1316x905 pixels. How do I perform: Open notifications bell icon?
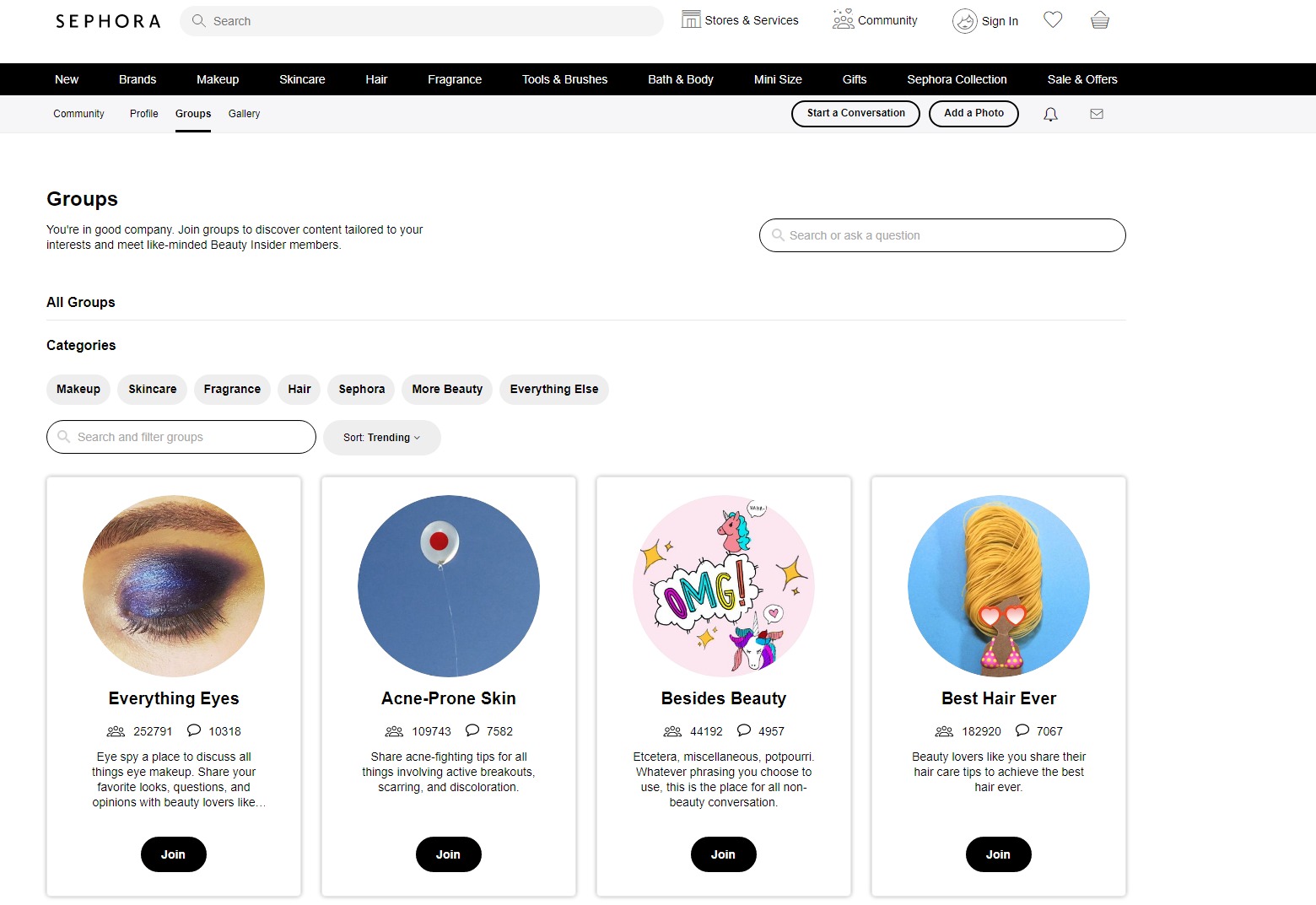click(1050, 114)
